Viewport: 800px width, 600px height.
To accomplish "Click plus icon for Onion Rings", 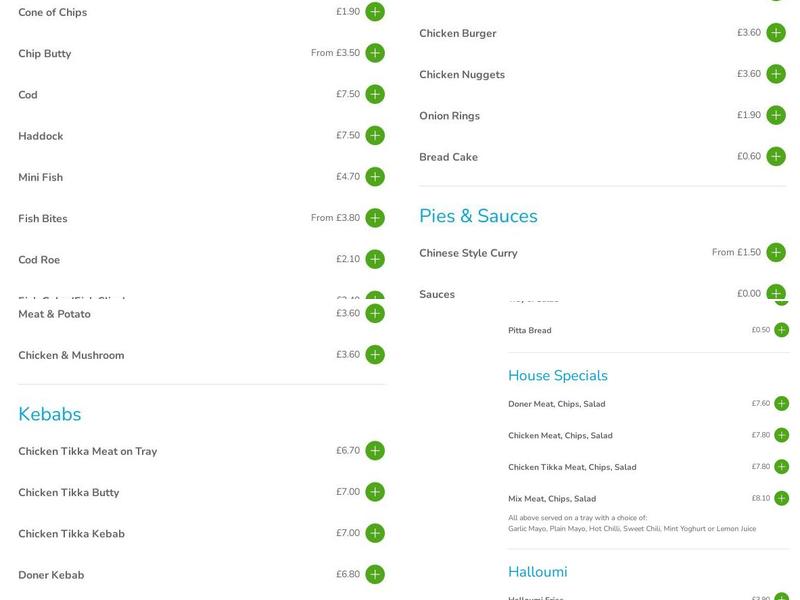I will pos(776,116).
